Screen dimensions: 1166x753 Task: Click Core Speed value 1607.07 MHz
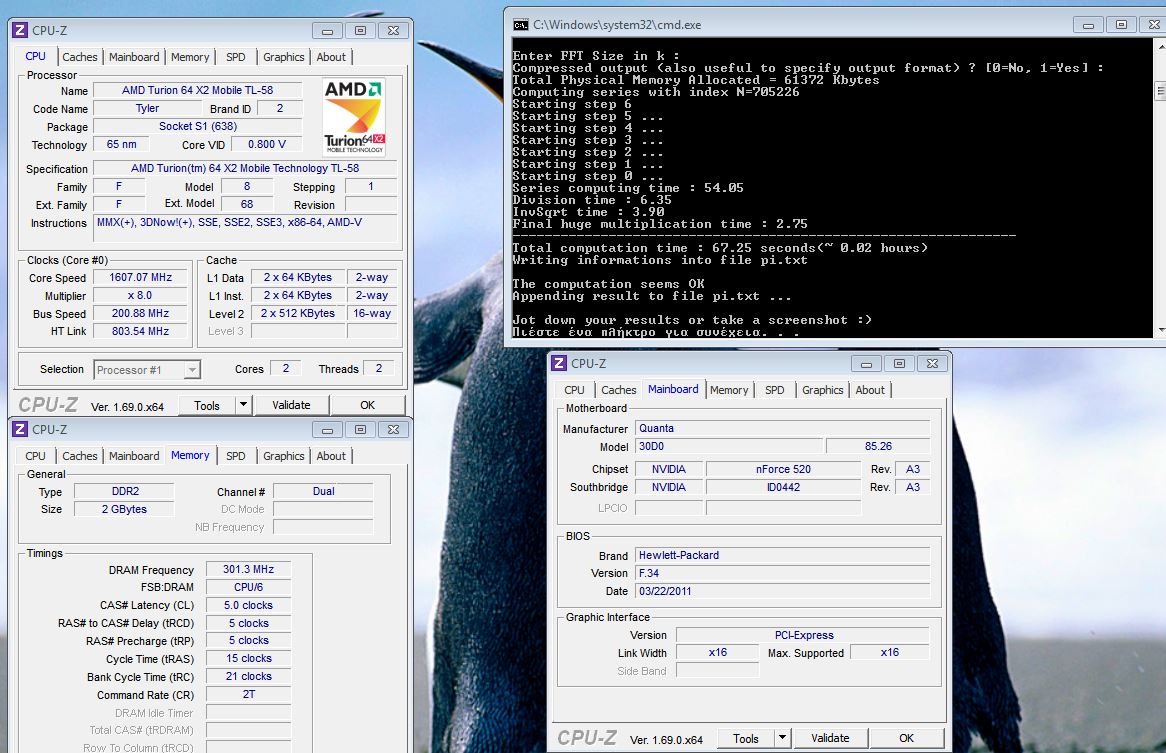coord(141,277)
